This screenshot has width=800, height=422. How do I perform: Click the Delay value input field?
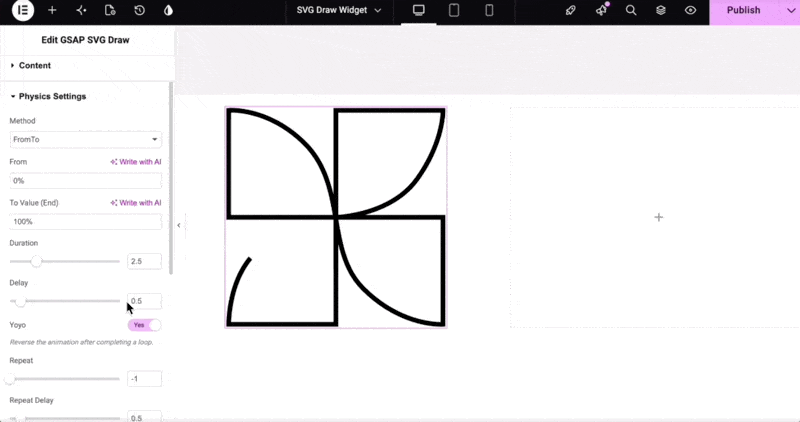144,301
